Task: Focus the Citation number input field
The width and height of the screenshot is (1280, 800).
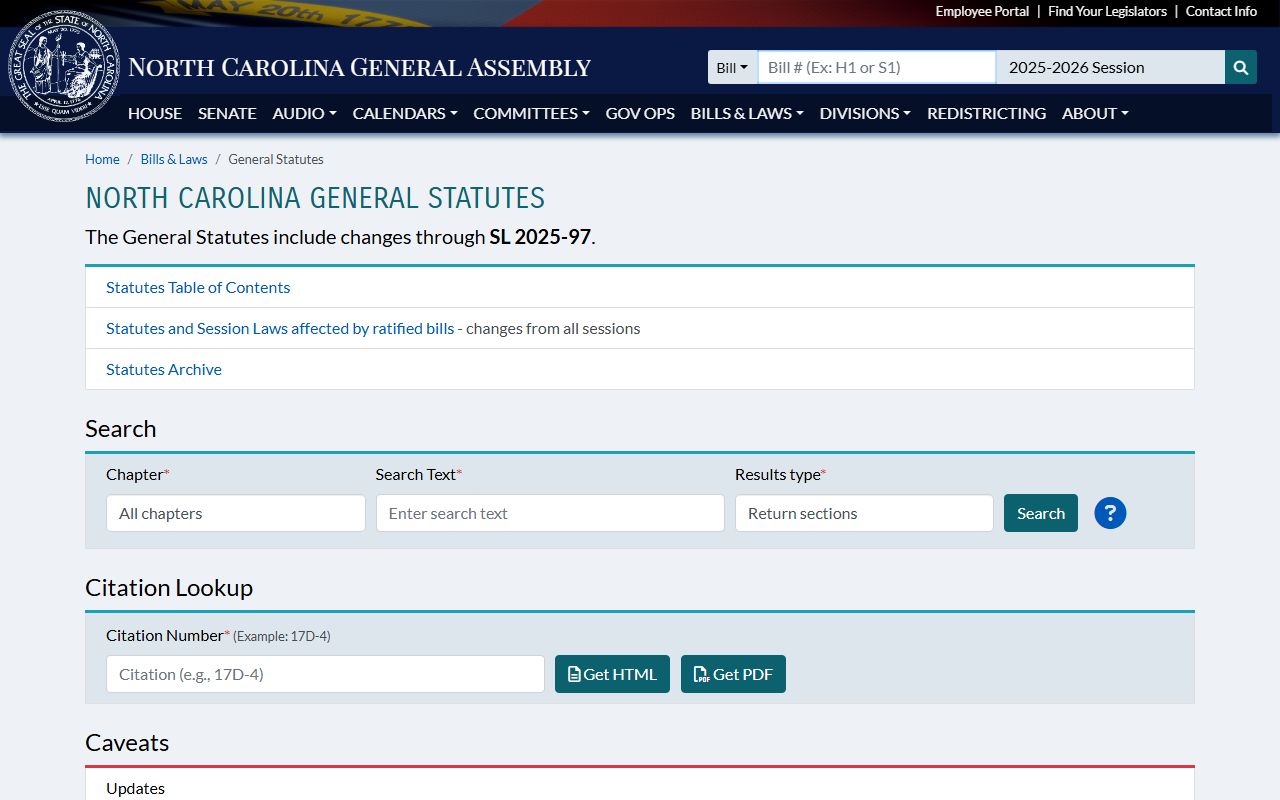Action: [x=325, y=674]
